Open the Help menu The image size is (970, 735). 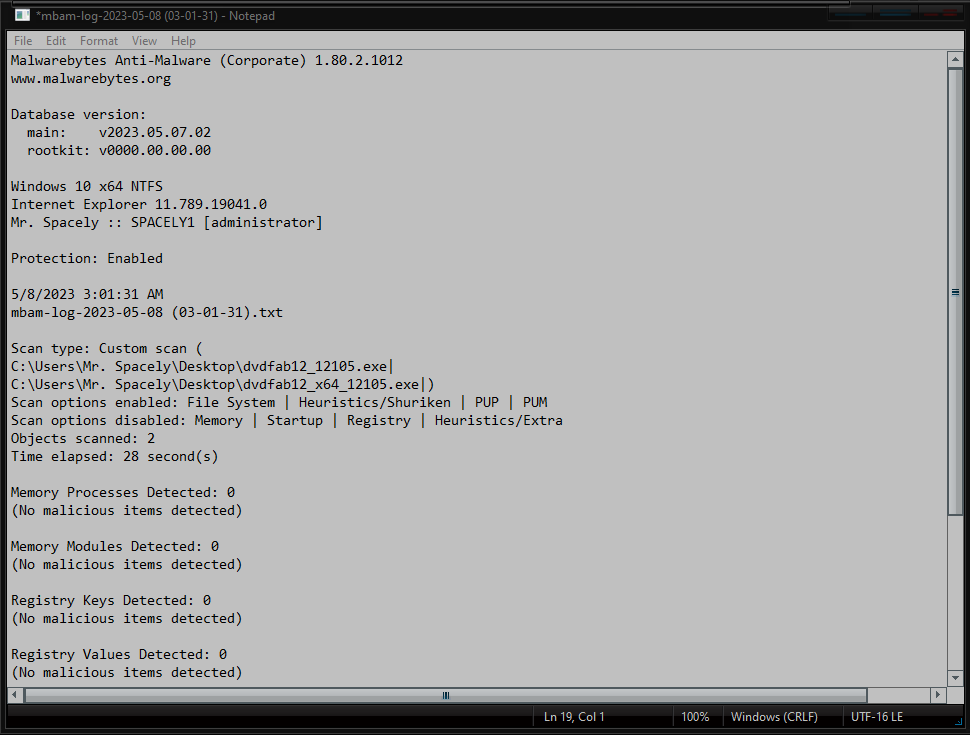pyautogui.click(x=183, y=41)
